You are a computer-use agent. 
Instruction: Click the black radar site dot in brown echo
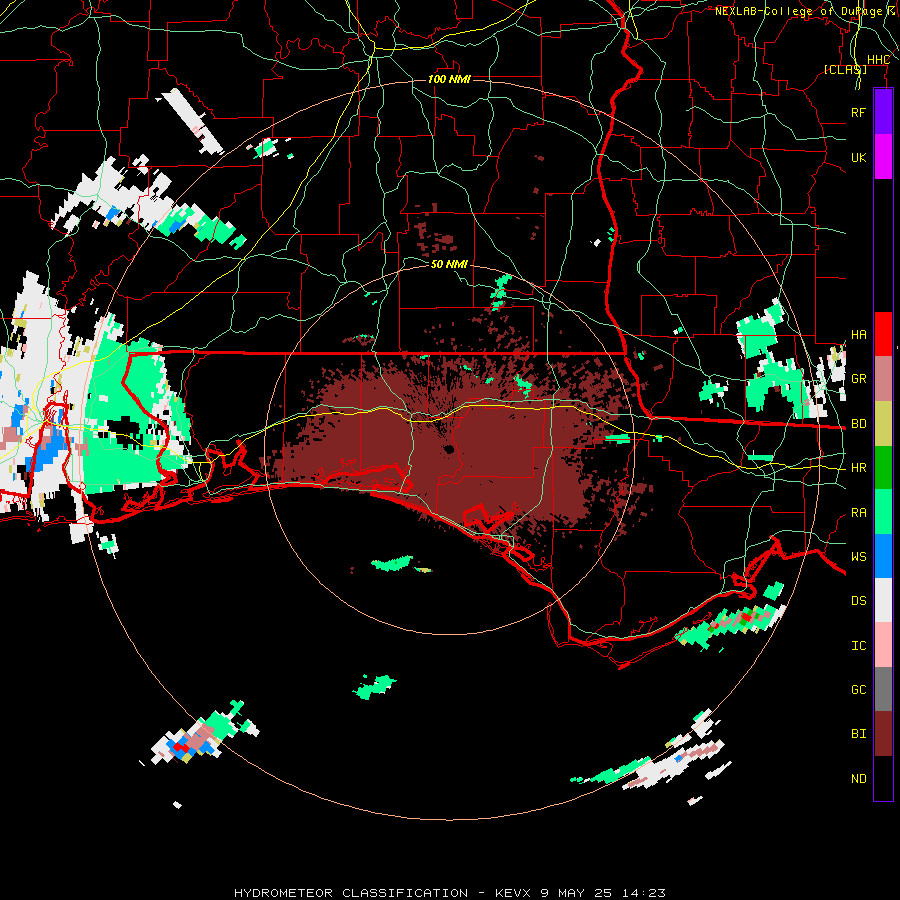point(448,449)
